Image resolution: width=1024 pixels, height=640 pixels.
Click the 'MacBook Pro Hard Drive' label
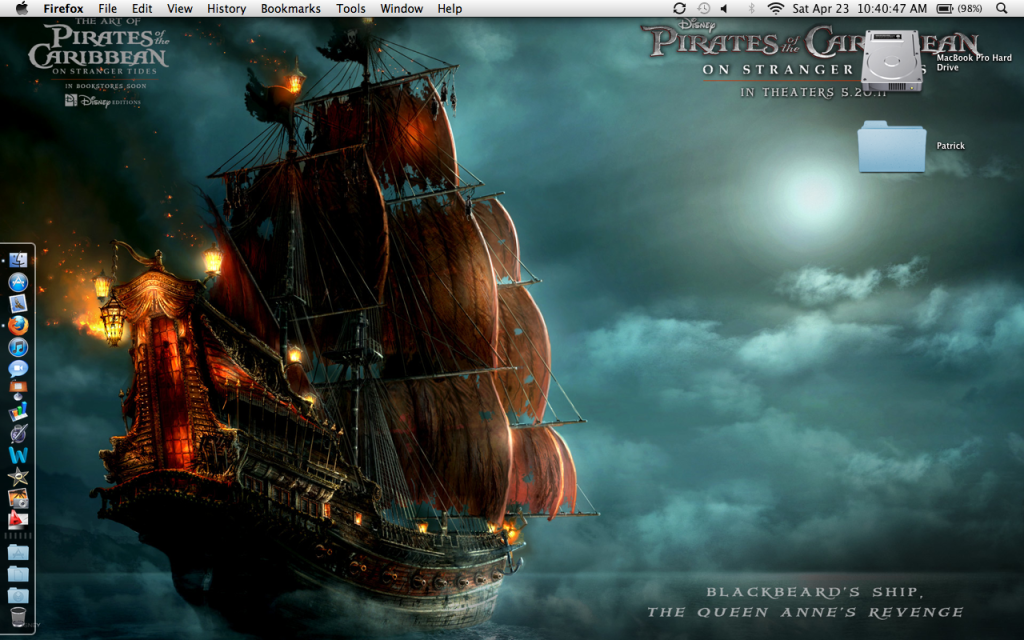(974, 62)
